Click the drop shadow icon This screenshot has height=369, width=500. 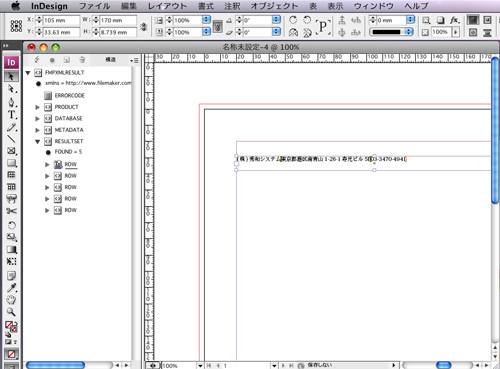coord(440,20)
